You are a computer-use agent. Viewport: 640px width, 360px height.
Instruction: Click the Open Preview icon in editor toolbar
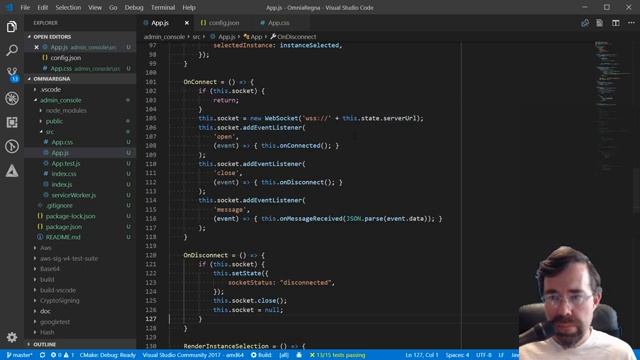point(600,23)
